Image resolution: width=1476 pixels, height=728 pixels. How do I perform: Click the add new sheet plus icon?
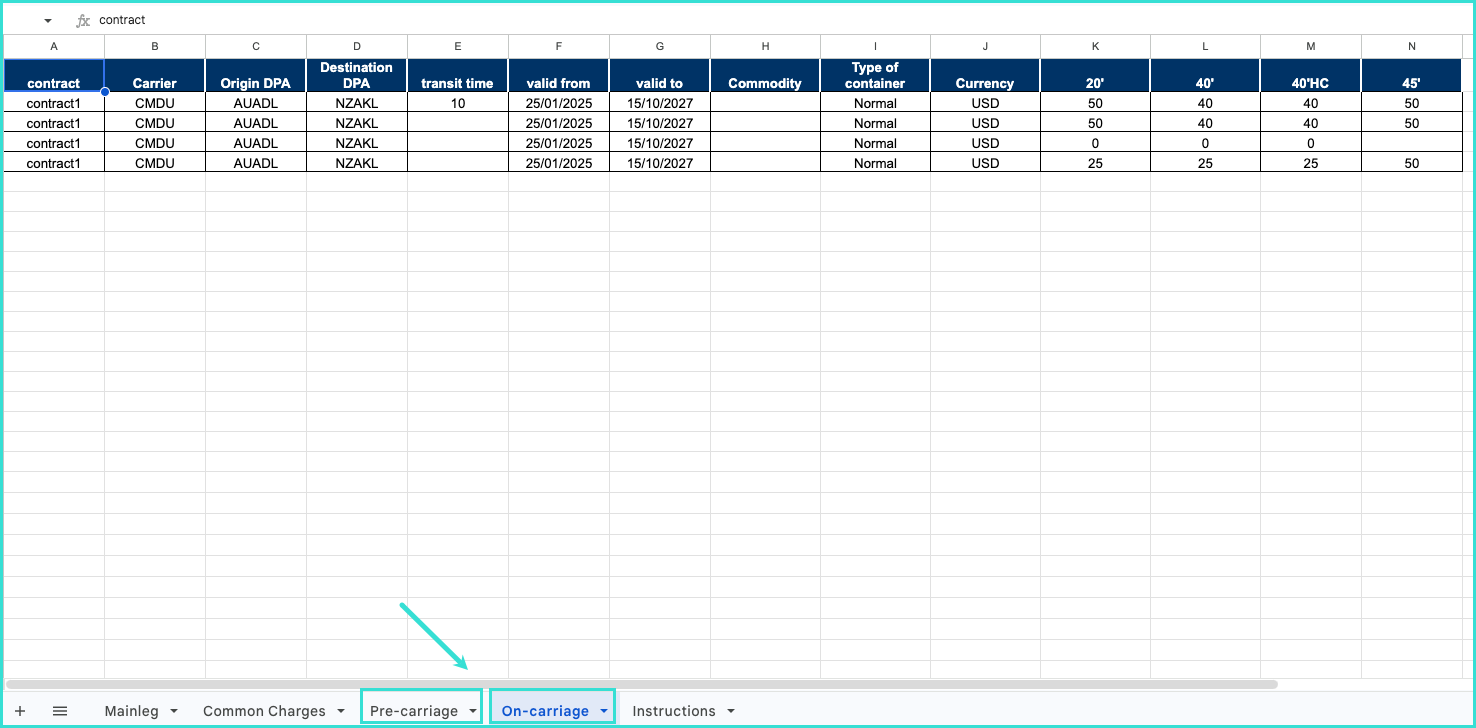click(x=20, y=711)
